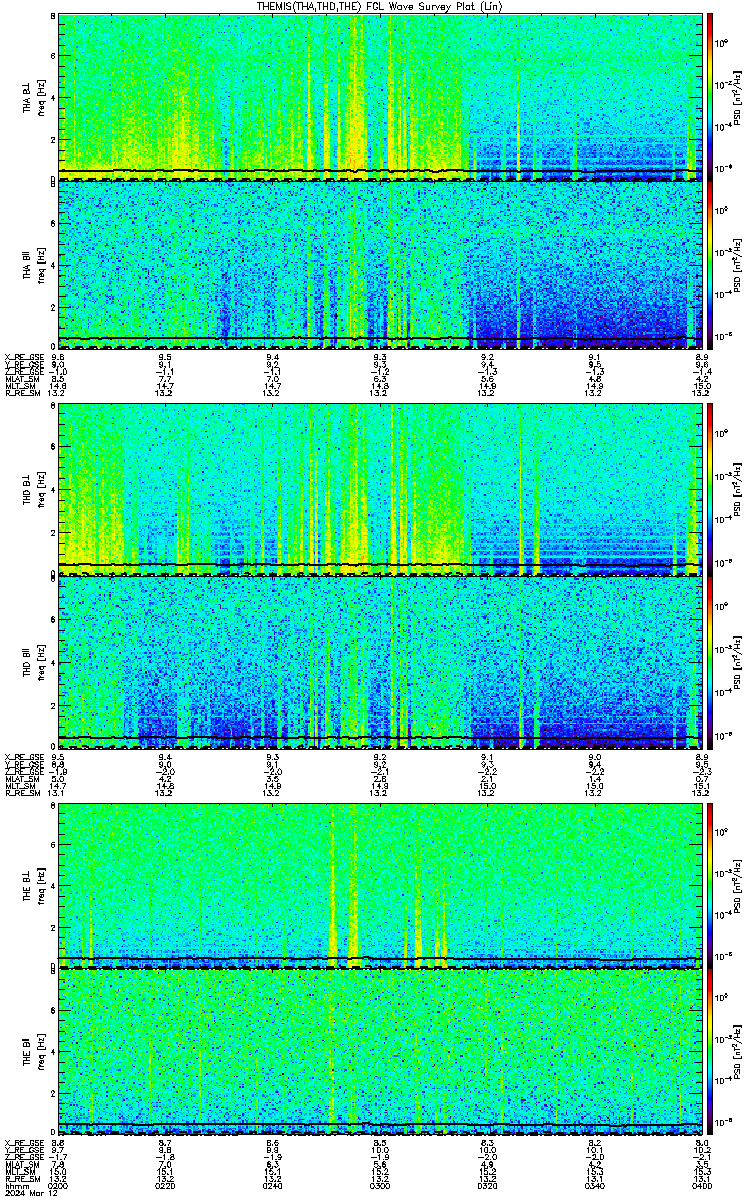This screenshot has width=750, height=1200.
Task: Click the MLT_SM row label under THD panels
Action: pos(19,785)
